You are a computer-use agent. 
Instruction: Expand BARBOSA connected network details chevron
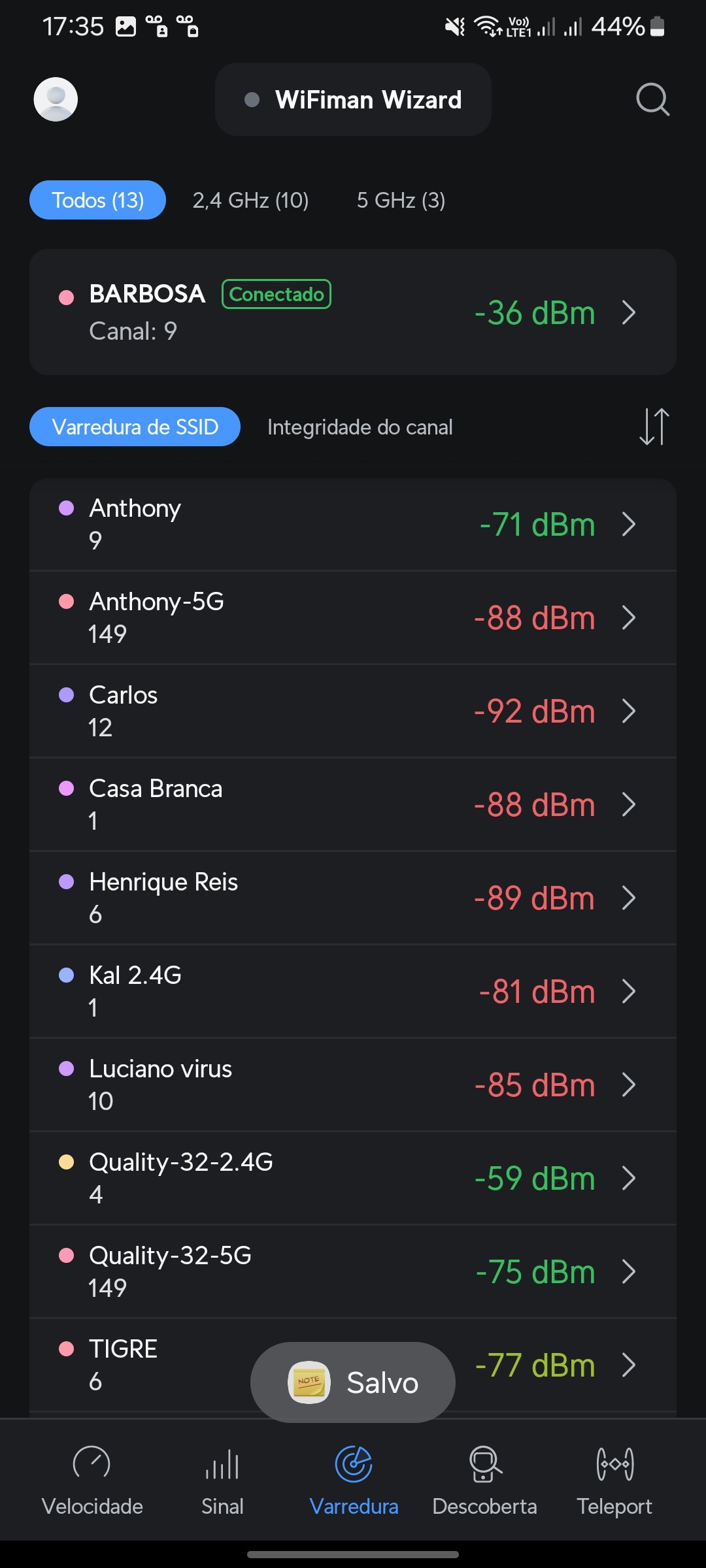[x=629, y=312]
